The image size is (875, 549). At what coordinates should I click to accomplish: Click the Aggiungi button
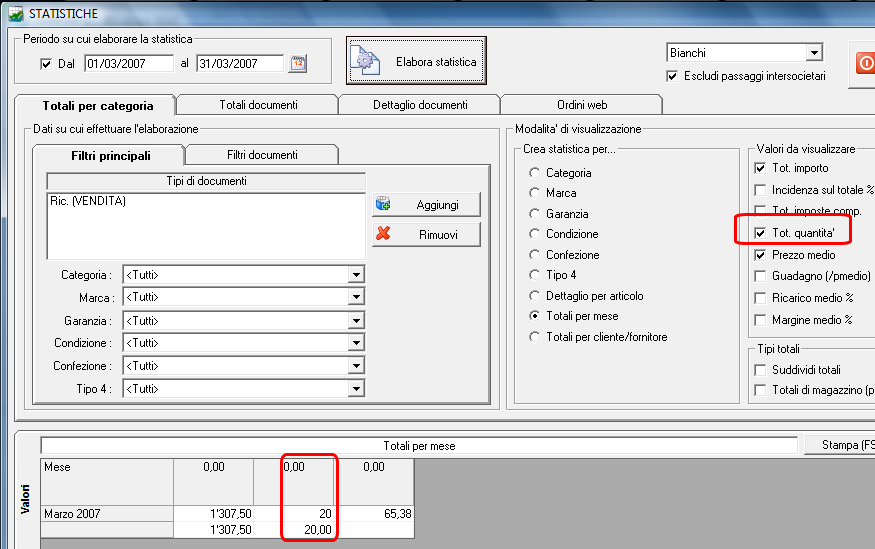[x=426, y=205]
